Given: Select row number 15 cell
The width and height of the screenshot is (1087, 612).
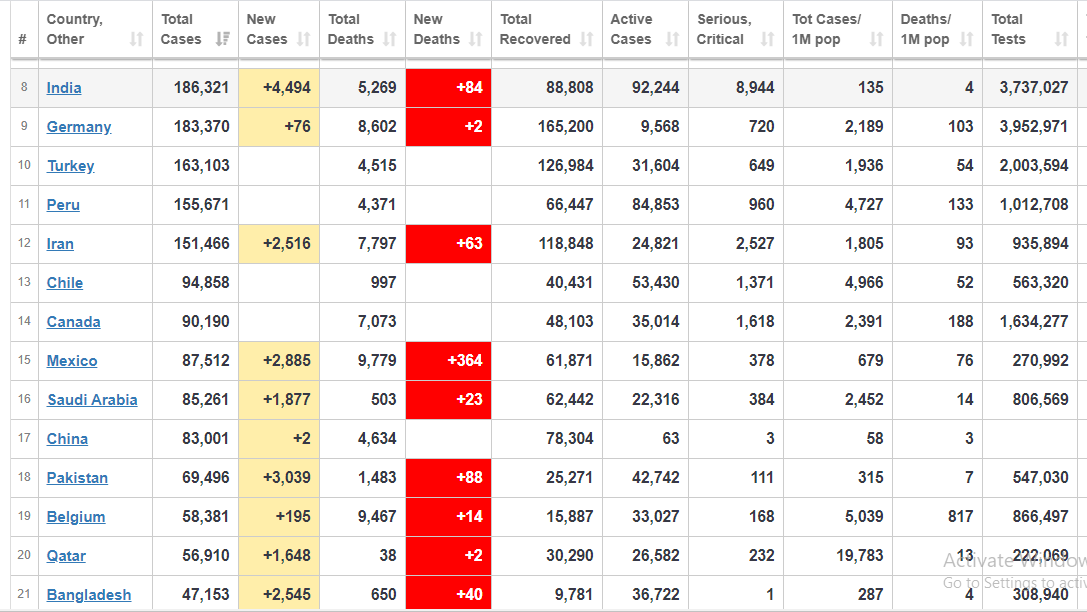Looking at the screenshot, I should pyautogui.click(x=24, y=360).
